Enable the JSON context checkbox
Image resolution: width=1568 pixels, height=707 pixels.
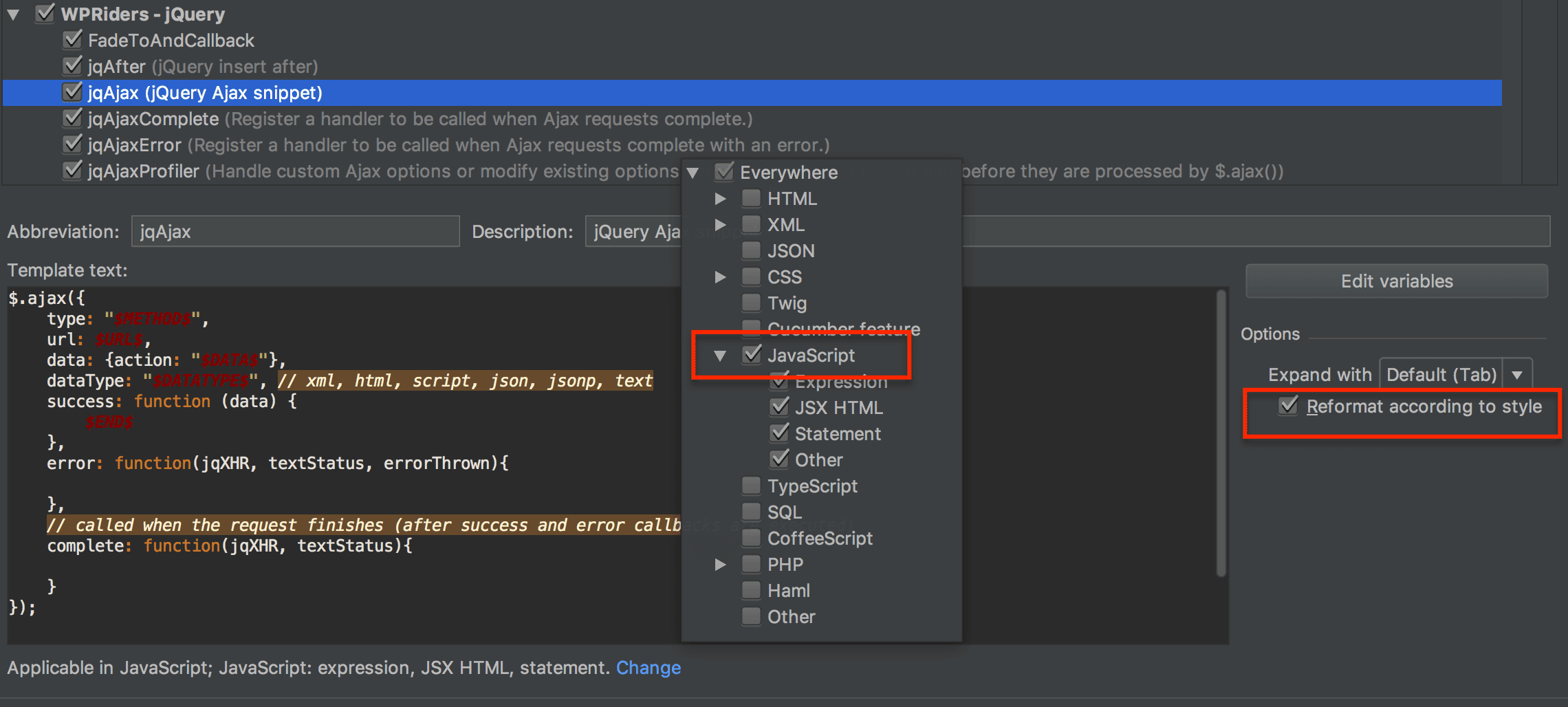(x=752, y=250)
